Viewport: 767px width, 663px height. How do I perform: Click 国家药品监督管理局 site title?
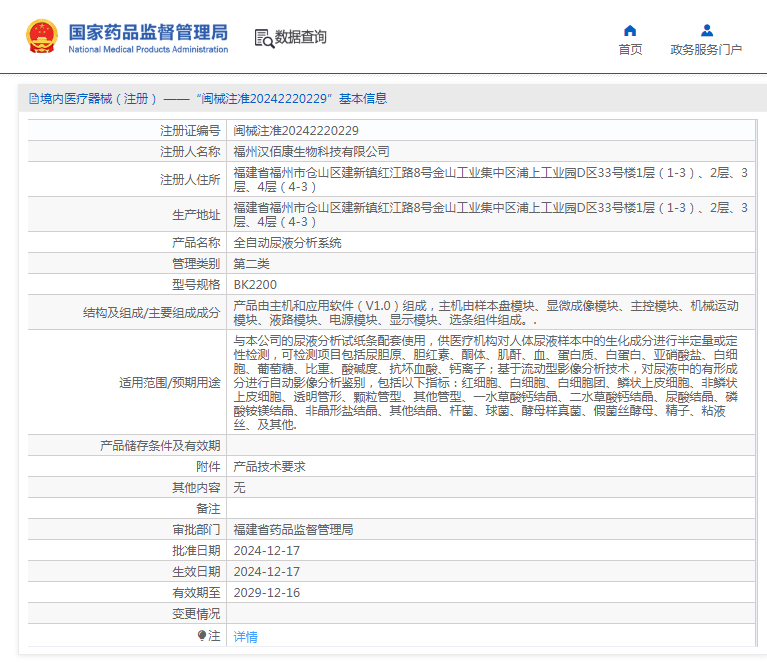tap(148, 32)
